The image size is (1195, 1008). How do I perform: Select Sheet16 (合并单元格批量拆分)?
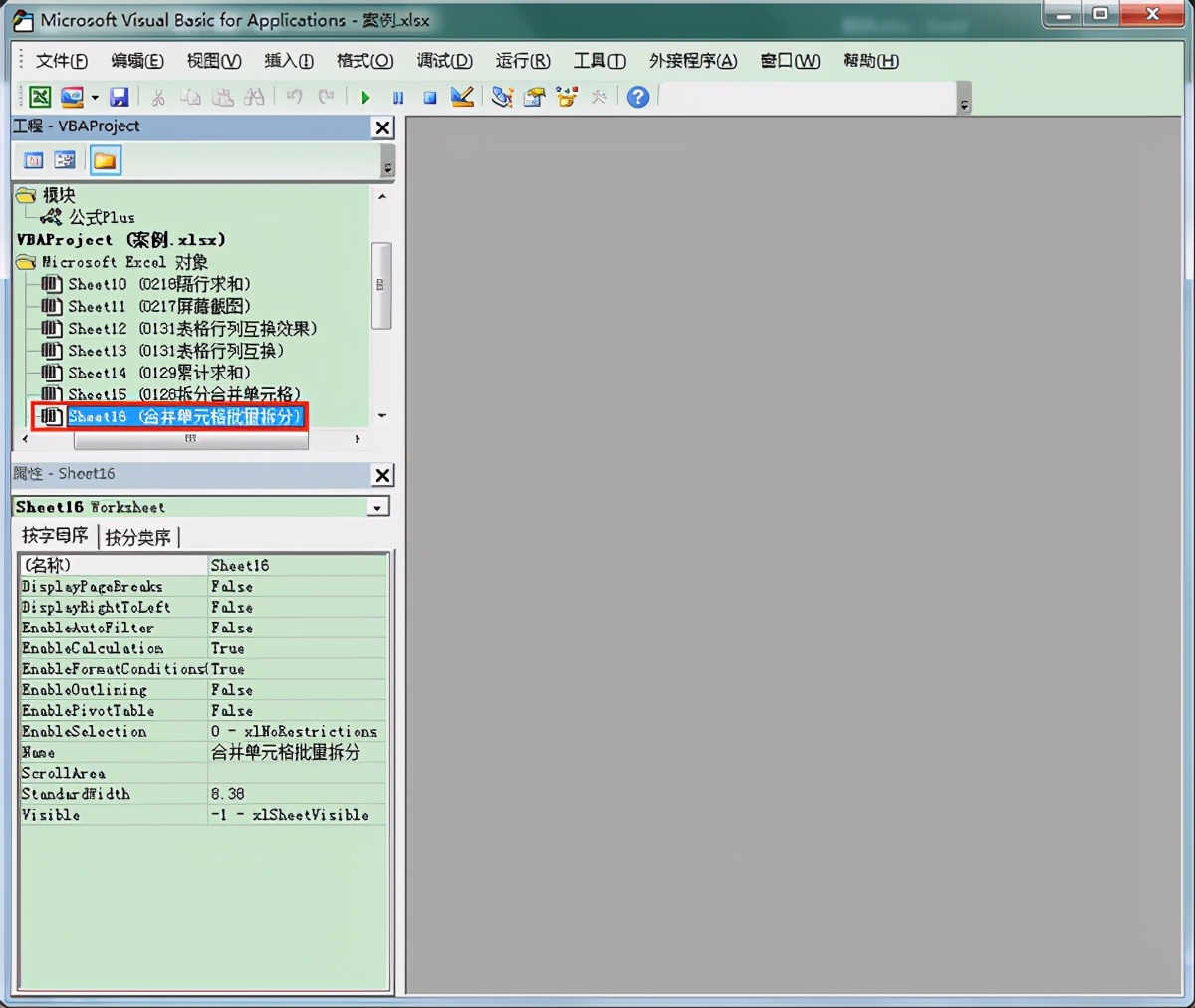point(184,416)
